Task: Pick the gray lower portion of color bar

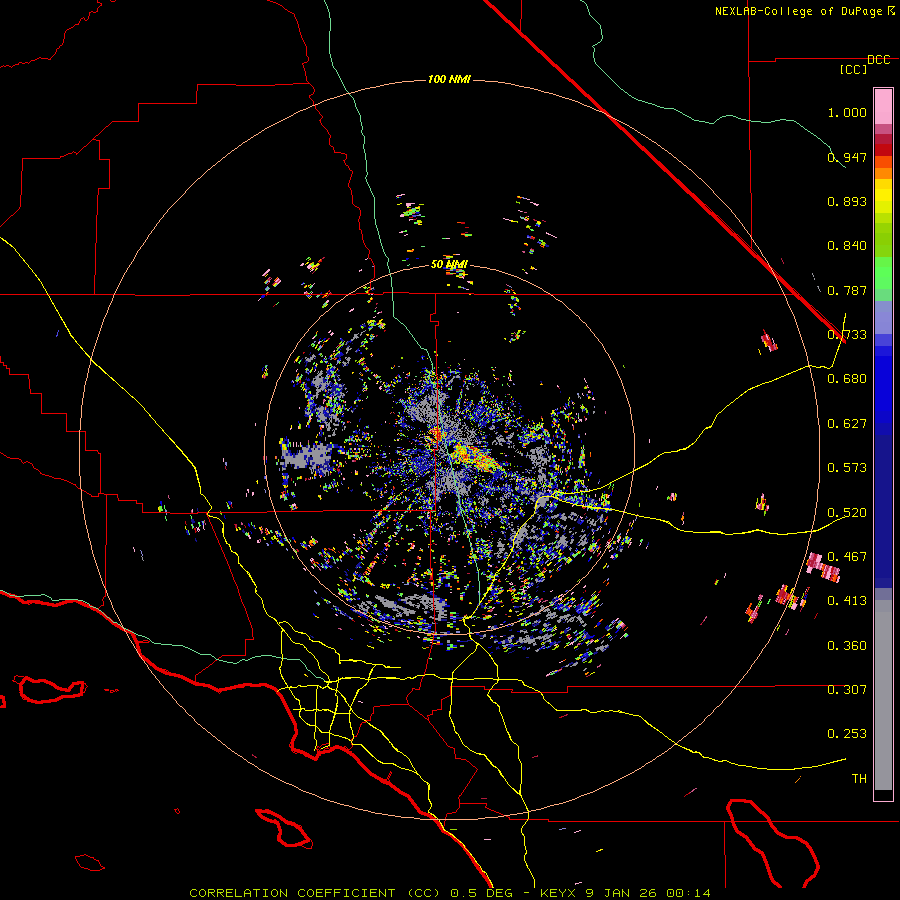Action: click(883, 695)
